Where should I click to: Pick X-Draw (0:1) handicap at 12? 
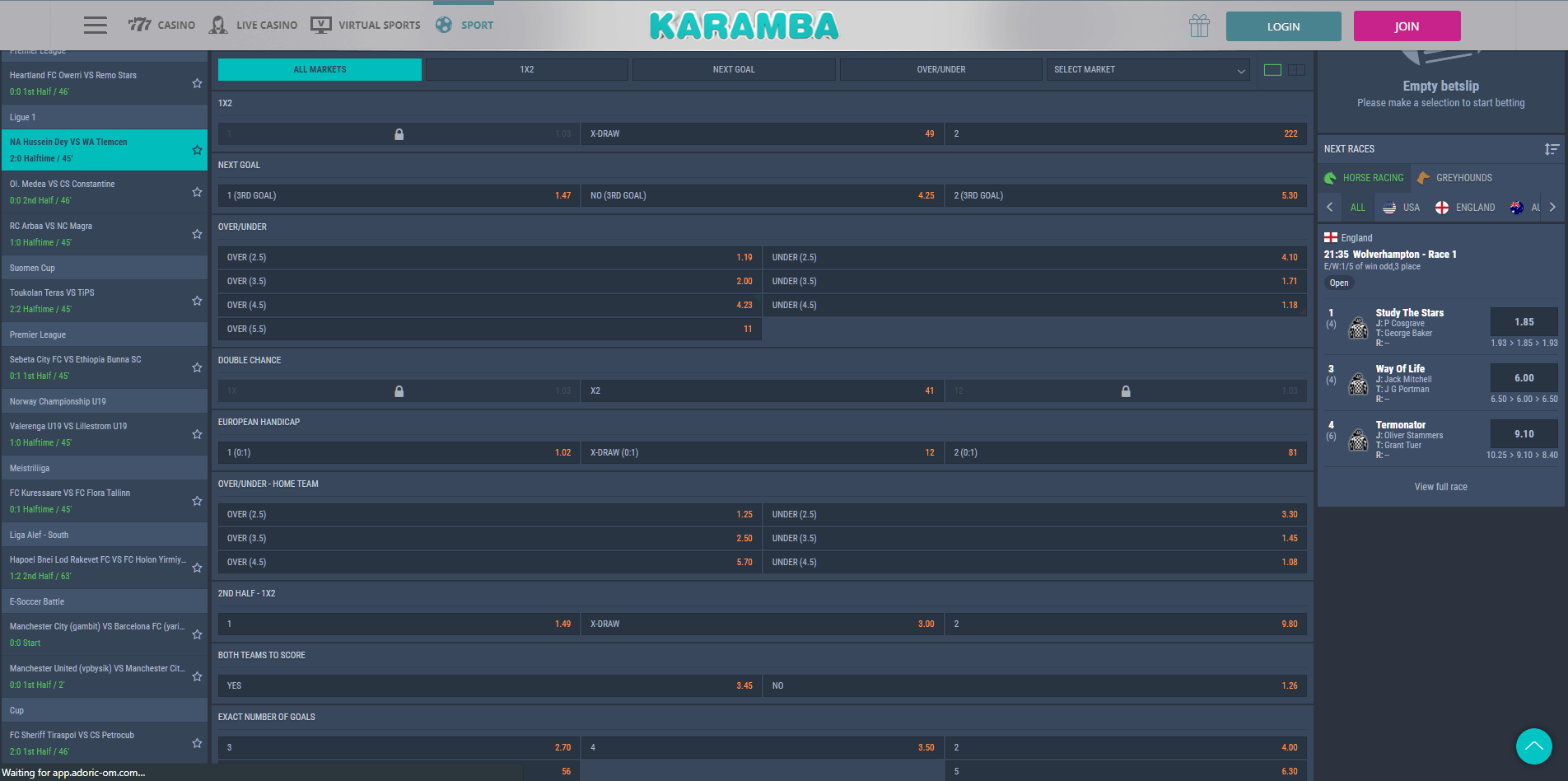click(762, 452)
